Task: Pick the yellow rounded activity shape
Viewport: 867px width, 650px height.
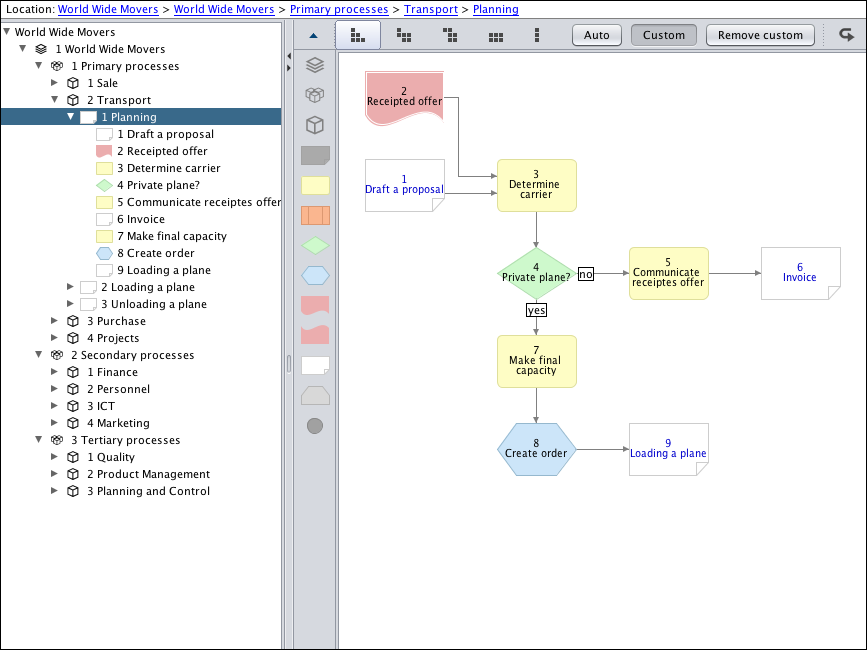Action: click(315, 186)
